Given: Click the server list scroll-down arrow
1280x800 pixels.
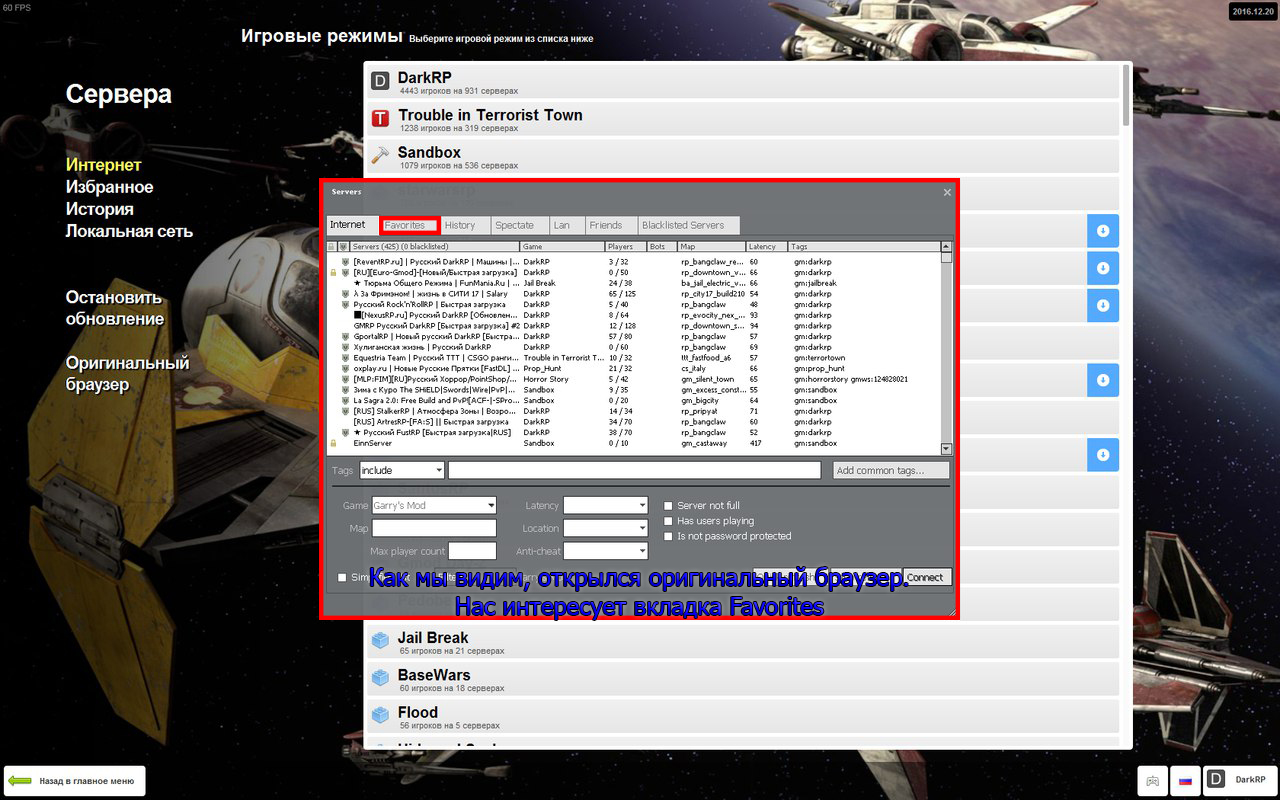Looking at the screenshot, I should [947, 449].
